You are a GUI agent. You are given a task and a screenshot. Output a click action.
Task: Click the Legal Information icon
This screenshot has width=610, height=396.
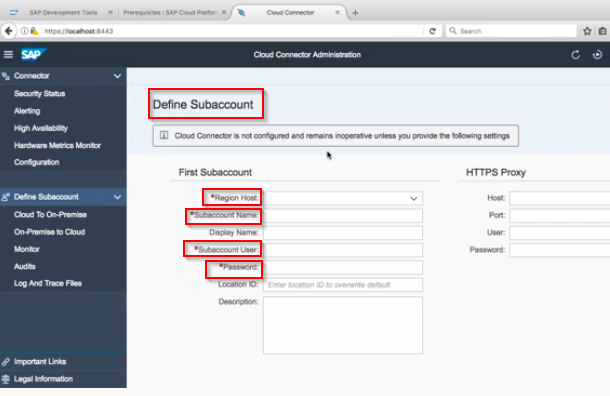coord(5,379)
